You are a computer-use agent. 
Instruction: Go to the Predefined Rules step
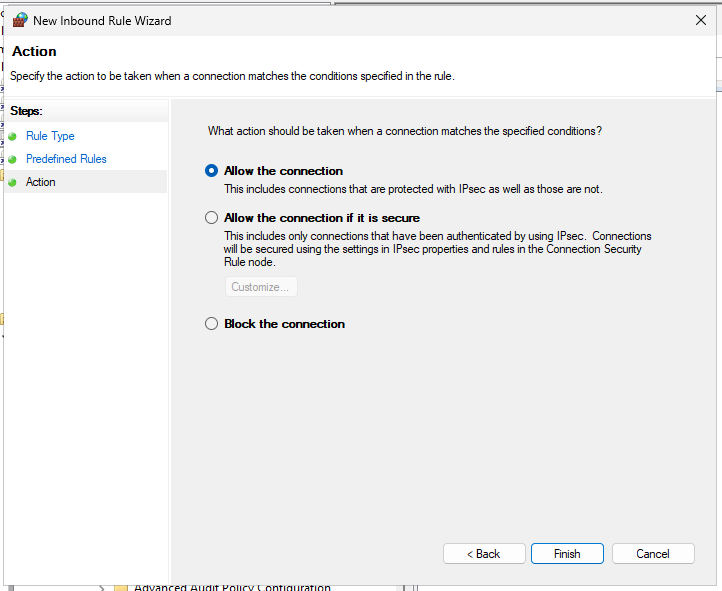click(66, 159)
